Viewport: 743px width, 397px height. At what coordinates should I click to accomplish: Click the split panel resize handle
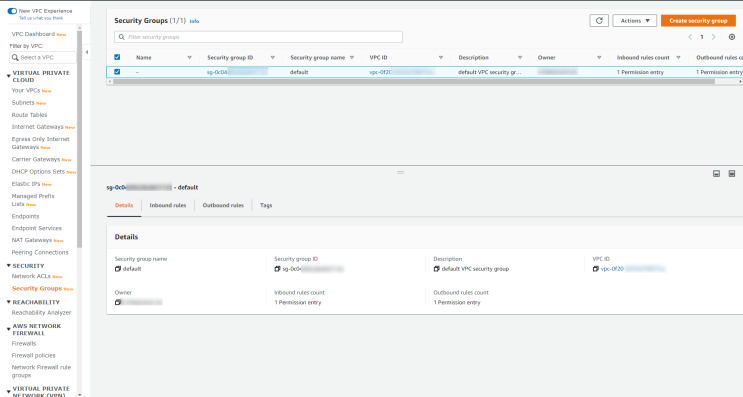coord(400,172)
